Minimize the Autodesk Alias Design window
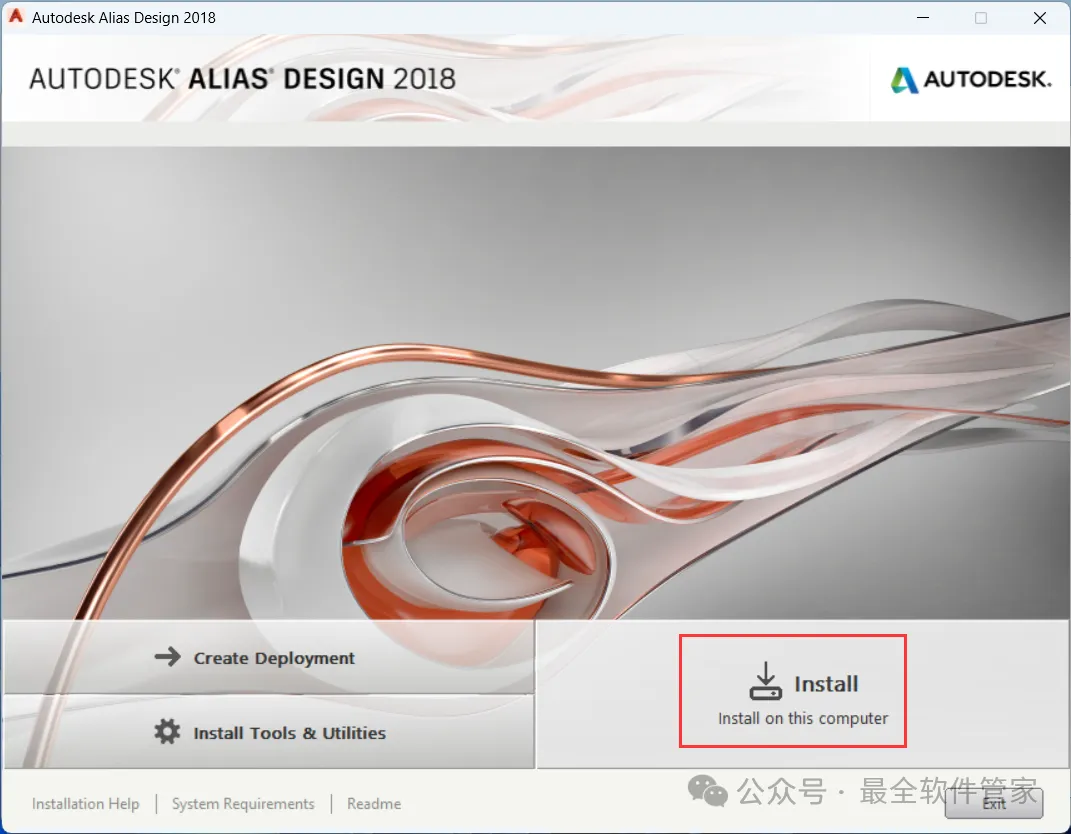1071x834 pixels. pyautogui.click(x=923, y=18)
